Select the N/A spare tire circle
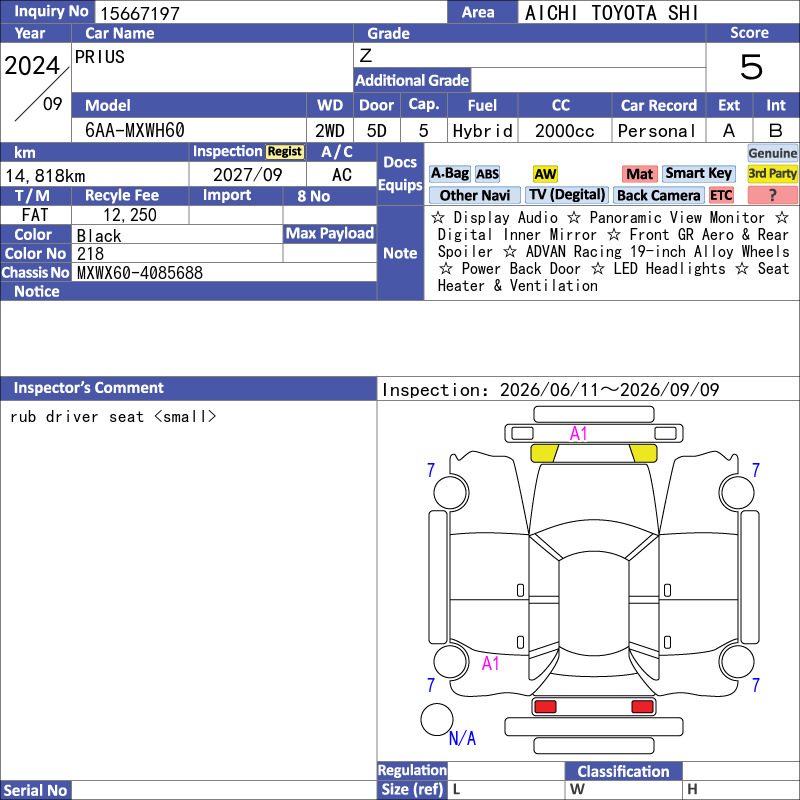This screenshot has height=800, width=800. pos(436,719)
